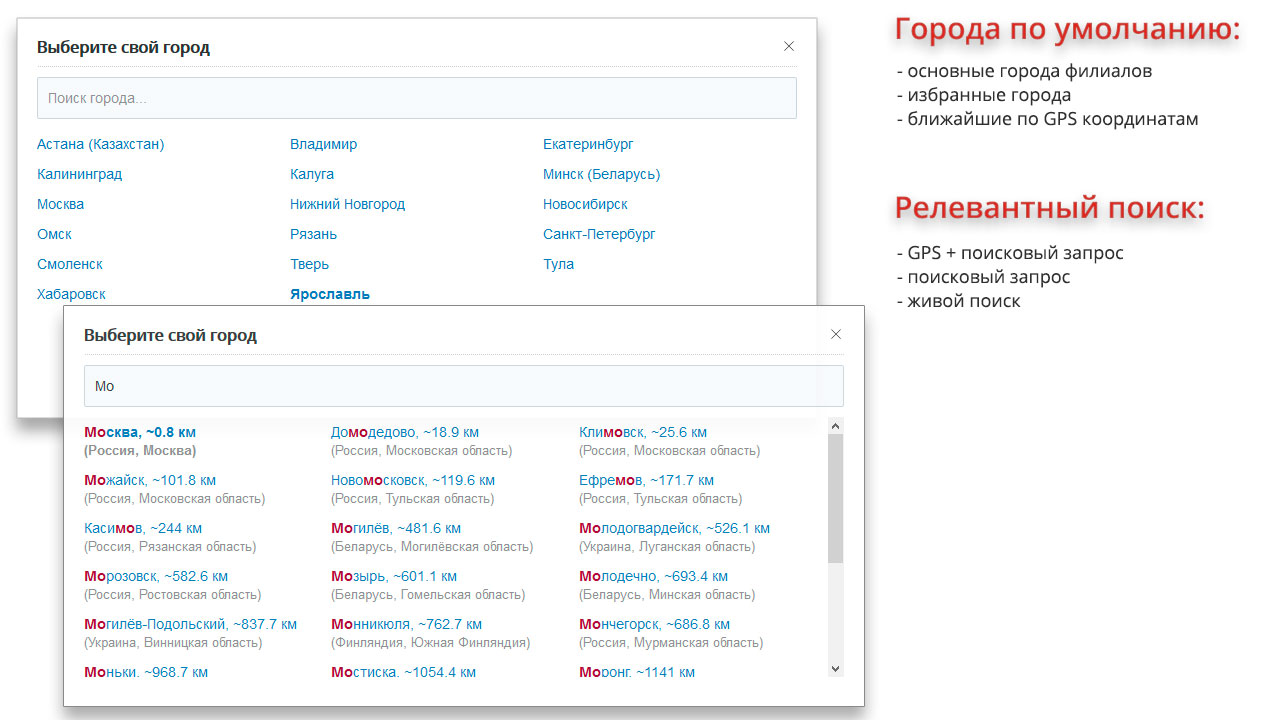The image size is (1280, 720).
Task: Select Могилёв, ~481.6 км result
Action: 395,528
